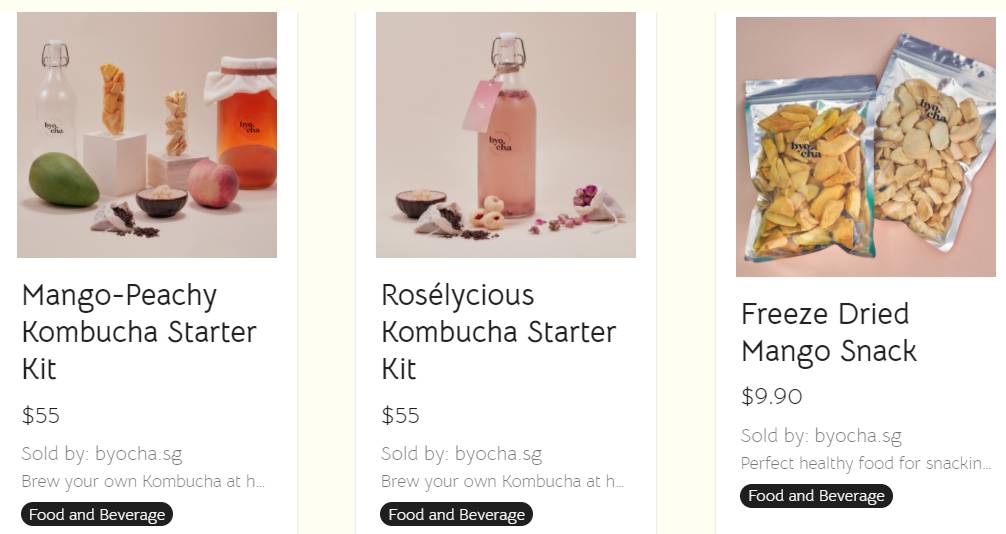Click the green mango in the Mango-Peachy photo
Viewport: 1006px width, 534px height.
tap(63, 180)
